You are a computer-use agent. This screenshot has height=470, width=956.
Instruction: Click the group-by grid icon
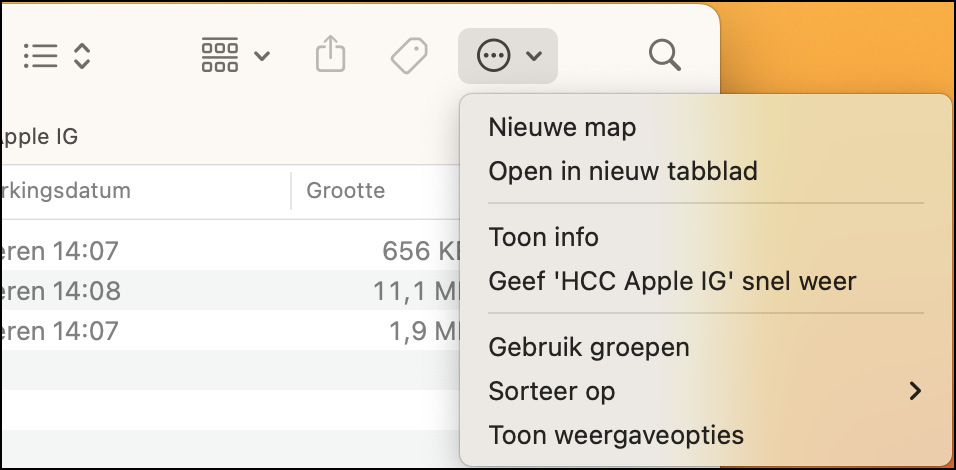(x=219, y=55)
